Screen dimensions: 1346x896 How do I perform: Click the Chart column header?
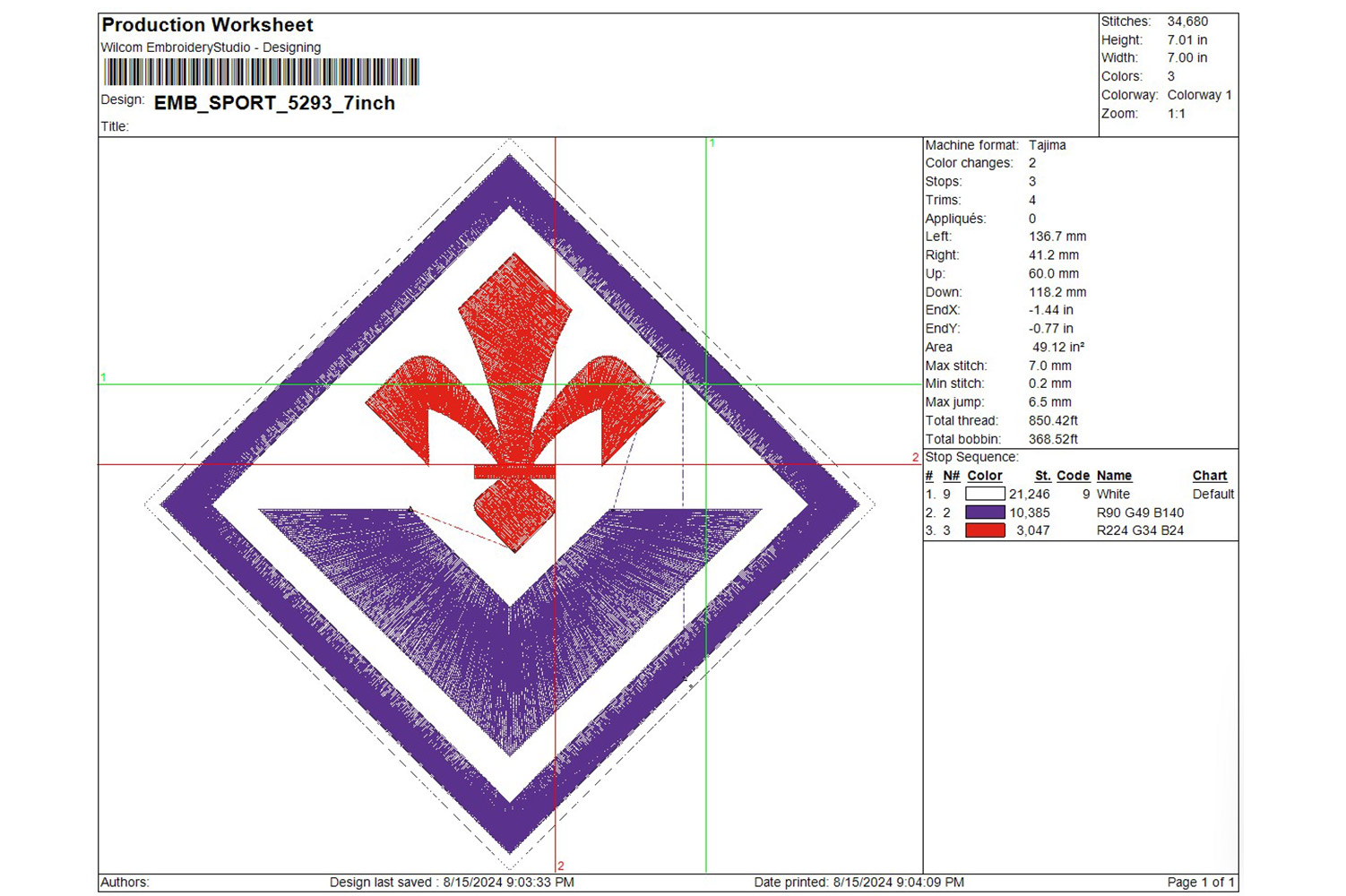pos(1209,476)
